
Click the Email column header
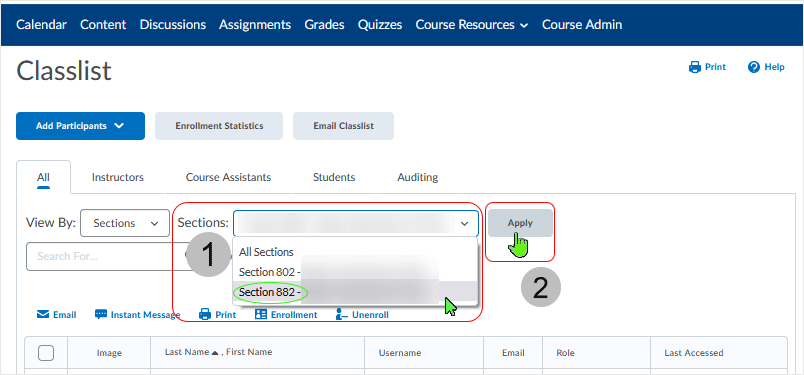(x=513, y=353)
